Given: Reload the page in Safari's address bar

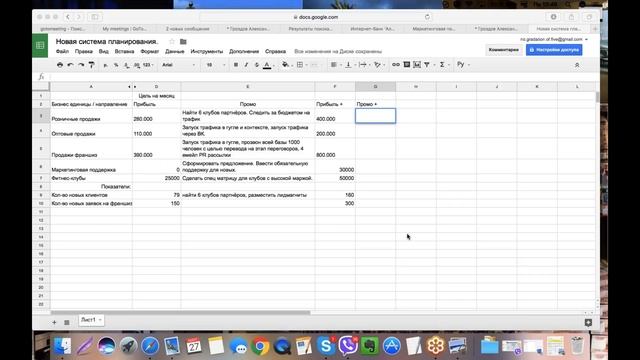Looking at the screenshot, I should (x=427, y=17).
